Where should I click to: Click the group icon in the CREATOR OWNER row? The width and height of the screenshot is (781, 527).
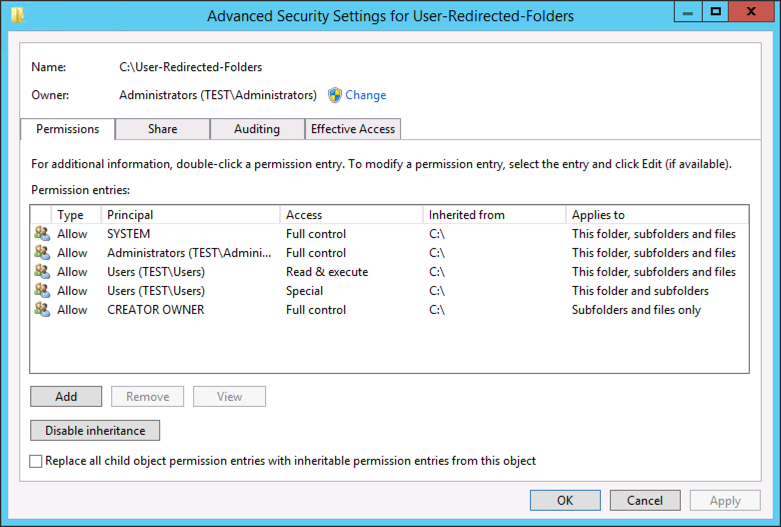click(42, 309)
